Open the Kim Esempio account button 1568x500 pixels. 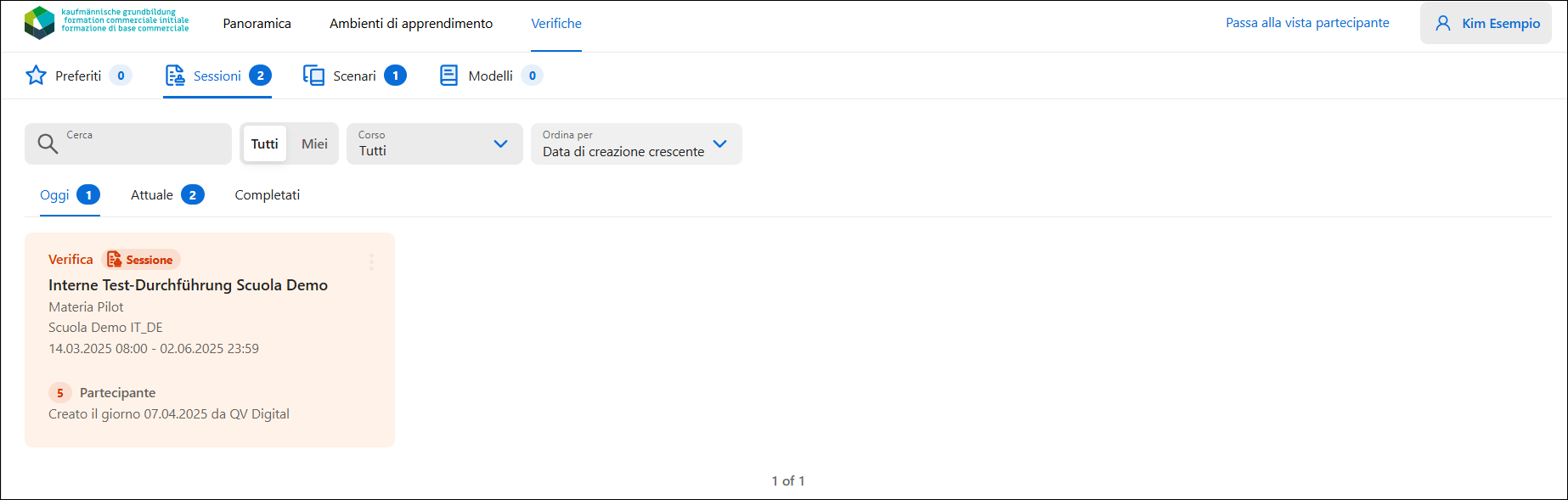[1486, 23]
